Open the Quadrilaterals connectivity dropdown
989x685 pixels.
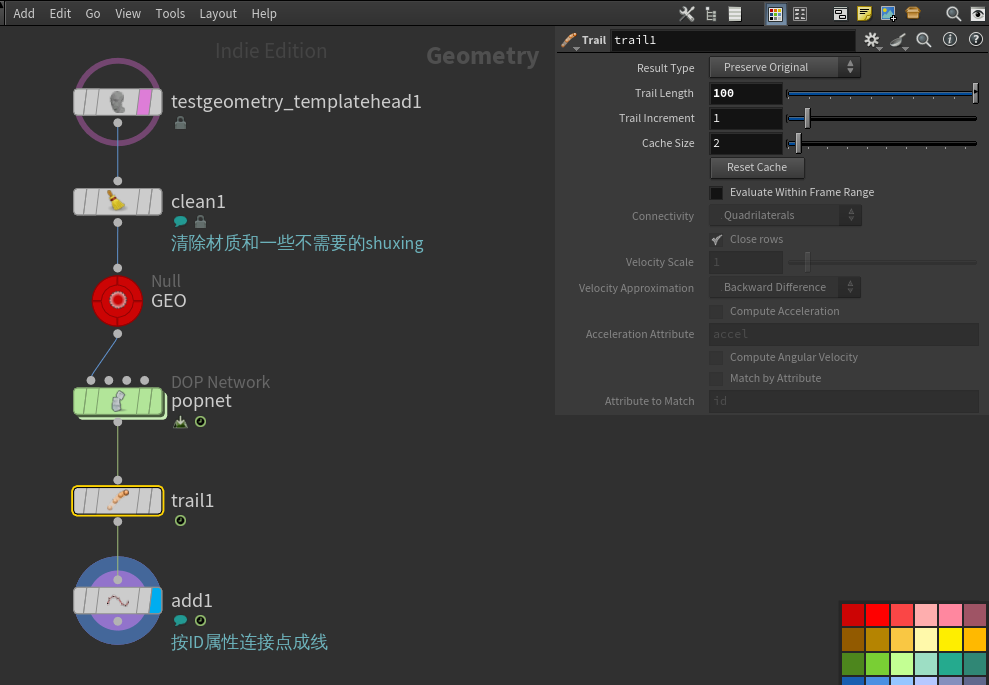(x=784, y=215)
